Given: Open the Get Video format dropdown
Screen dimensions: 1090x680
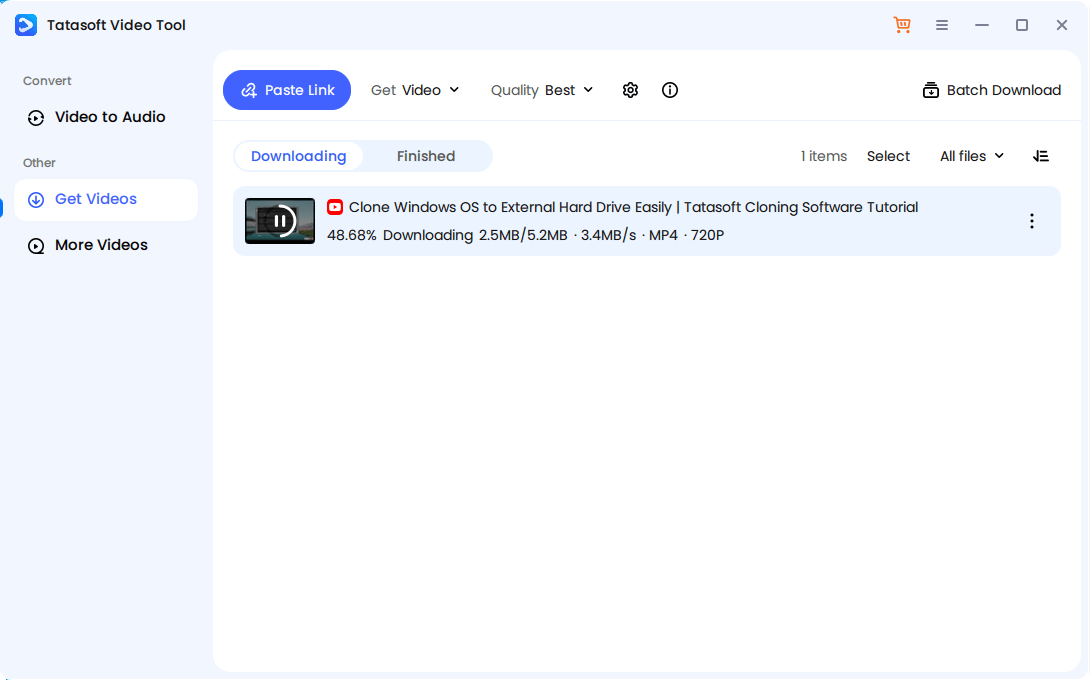Looking at the screenshot, I should click(x=415, y=90).
